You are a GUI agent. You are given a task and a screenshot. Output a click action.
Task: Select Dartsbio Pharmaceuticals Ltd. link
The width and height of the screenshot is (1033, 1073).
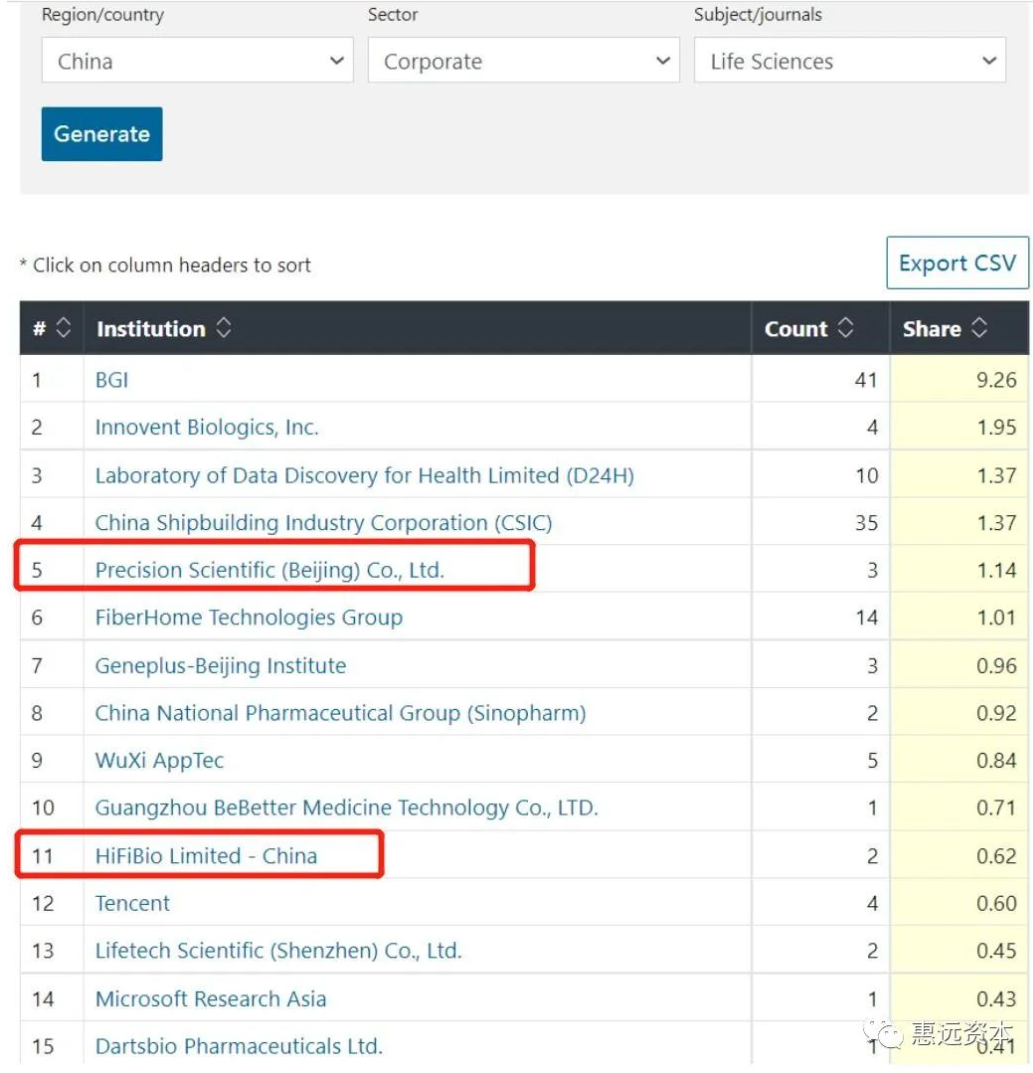239,1046
